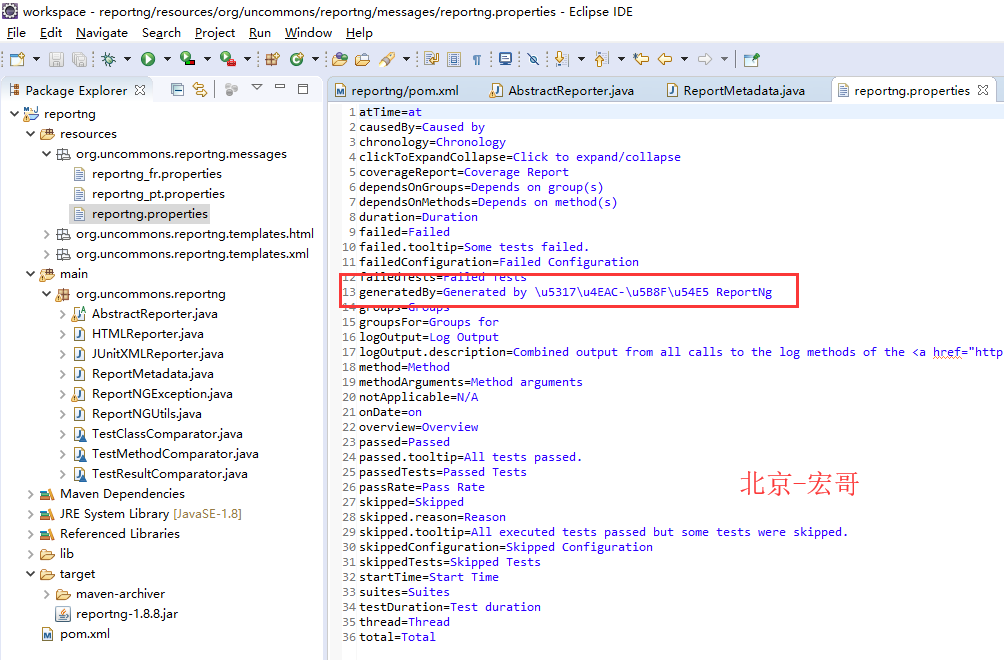Select reportng-1.8.8.jar in target folder
The width and height of the screenshot is (1004, 660).
tap(127, 614)
